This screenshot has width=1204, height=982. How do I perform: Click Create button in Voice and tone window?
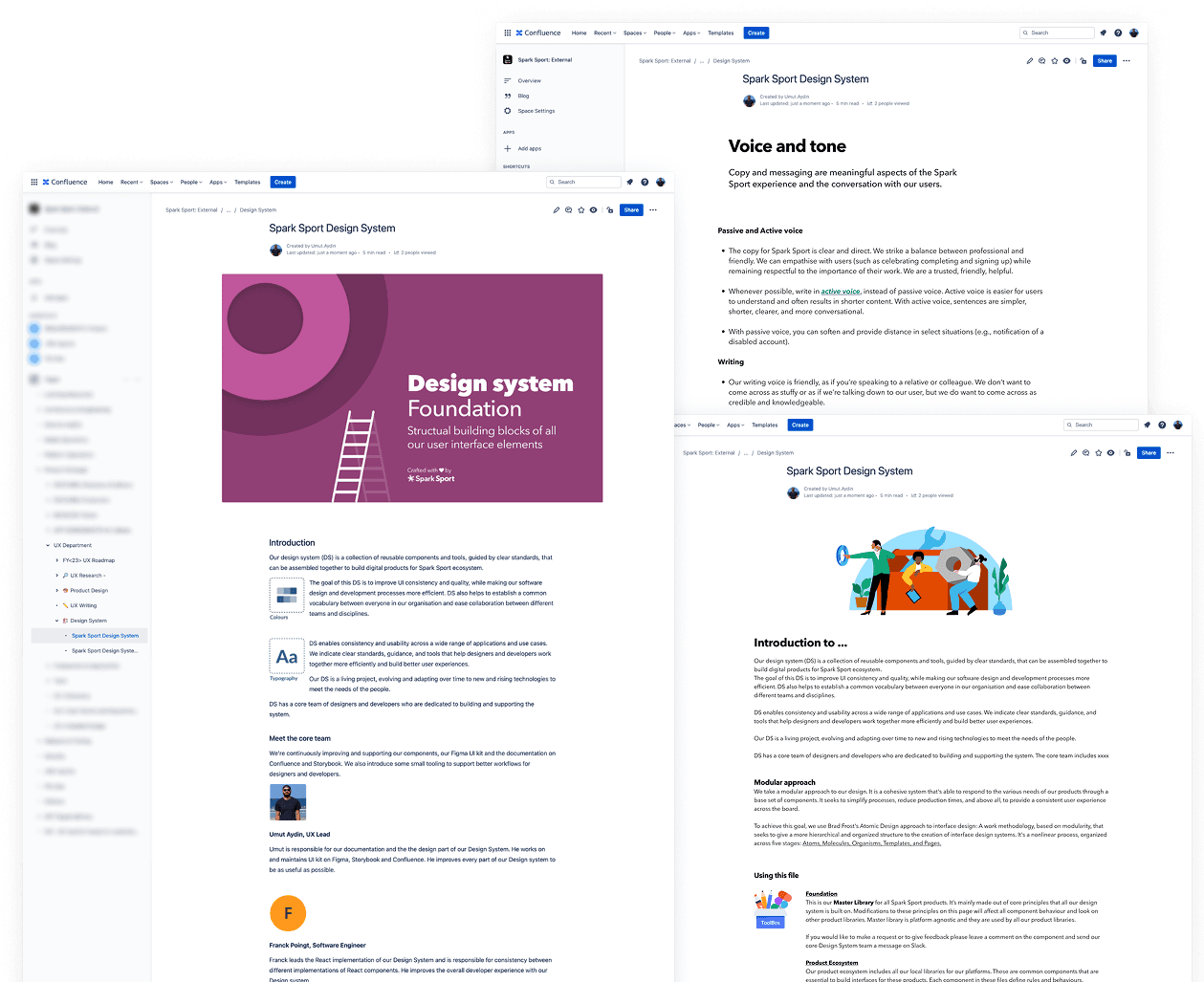coord(756,33)
